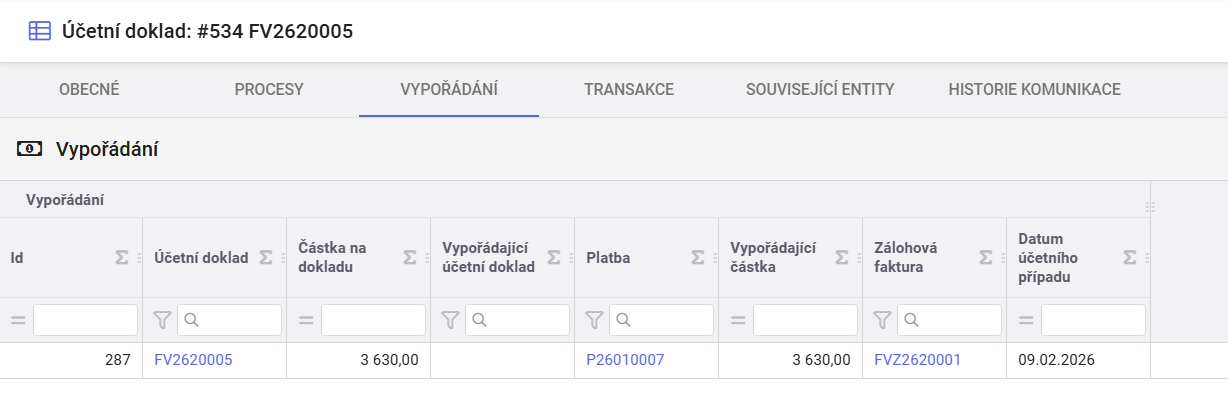Open equals operator for Vypořádající částka filter
This screenshot has height=396, width=1228.
coord(738,320)
